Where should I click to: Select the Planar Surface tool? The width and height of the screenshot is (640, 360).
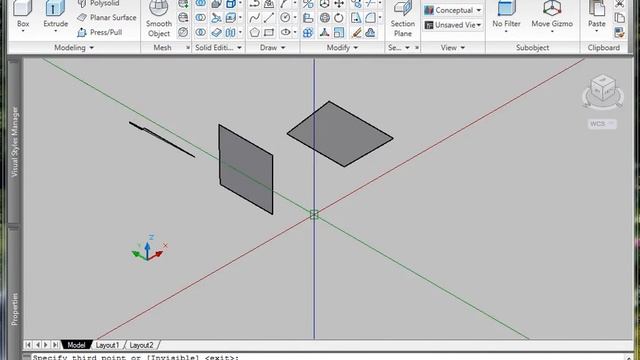tap(107, 18)
